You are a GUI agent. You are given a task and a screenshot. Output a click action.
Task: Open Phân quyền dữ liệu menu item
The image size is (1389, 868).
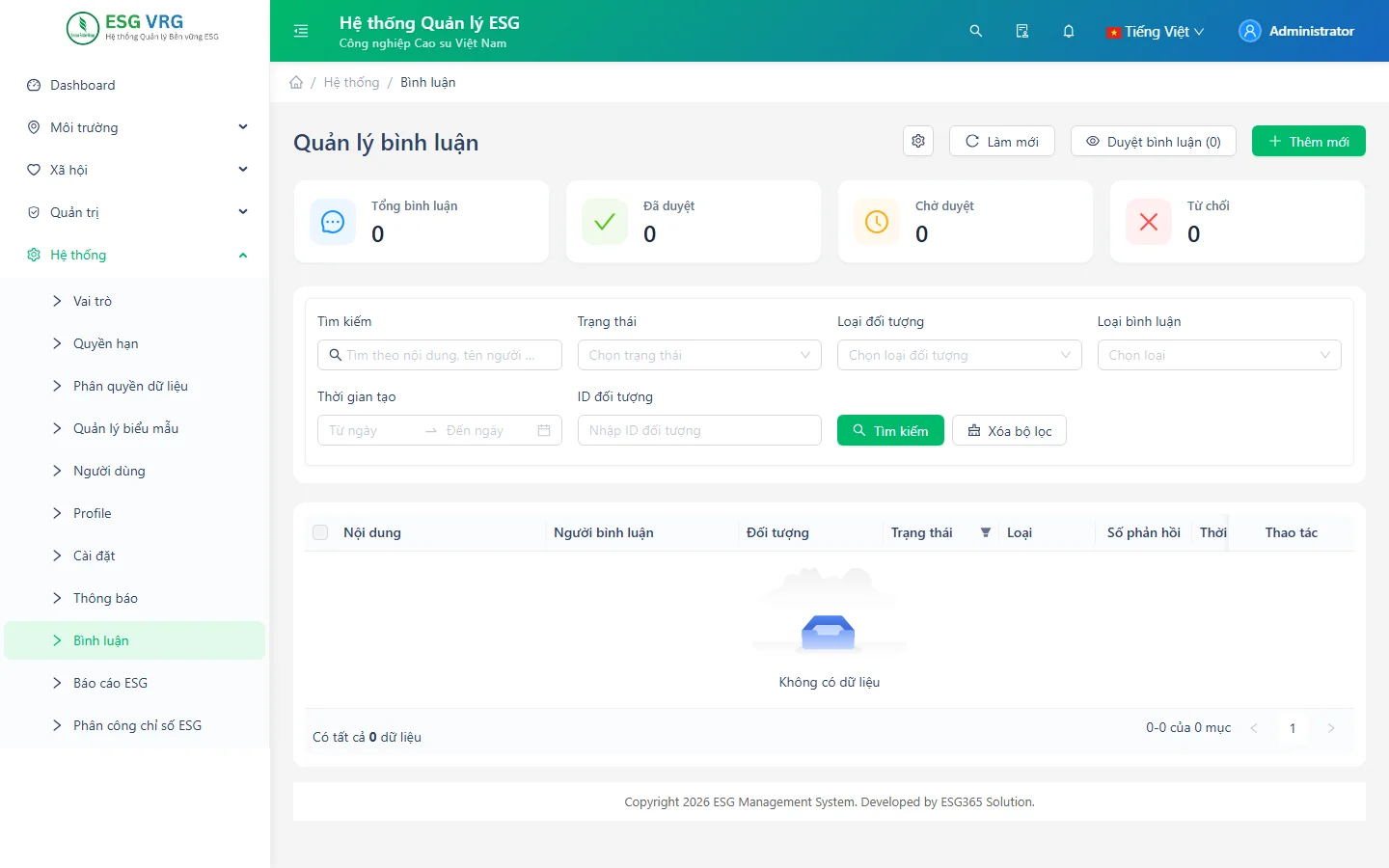coord(135,386)
